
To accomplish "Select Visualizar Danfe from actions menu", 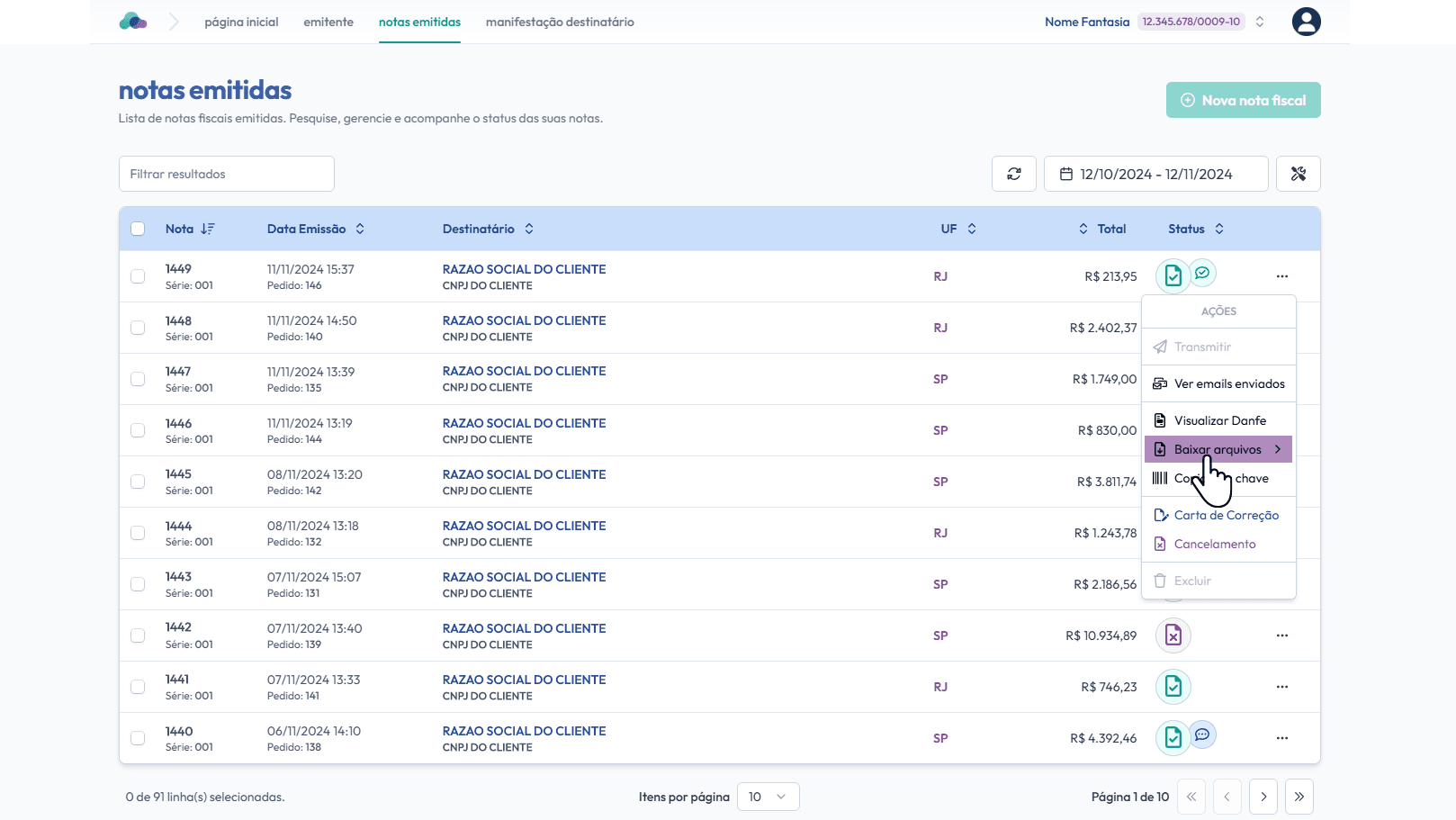I will [x=1218, y=420].
